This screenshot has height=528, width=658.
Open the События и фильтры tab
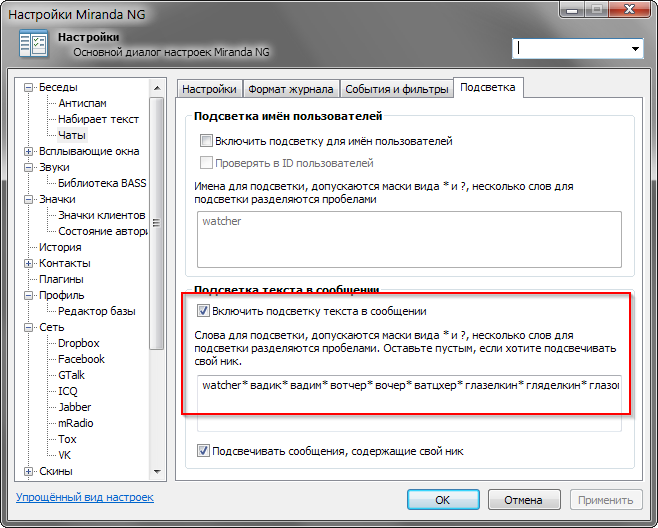[x=397, y=89]
